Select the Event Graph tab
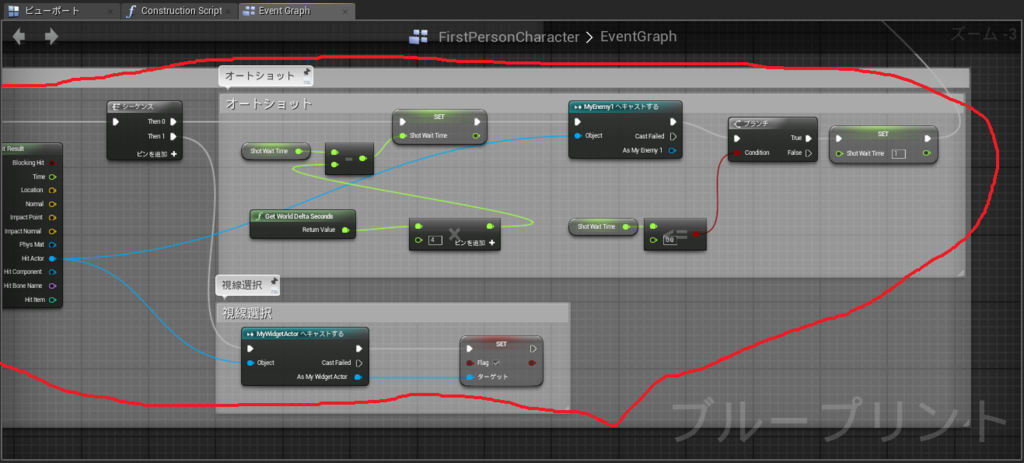 tap(297, 11)
